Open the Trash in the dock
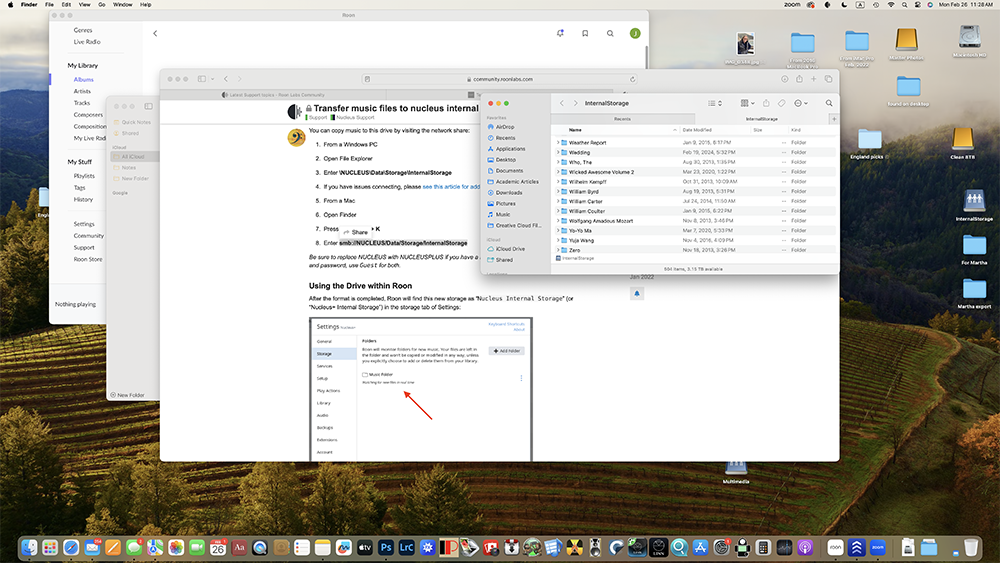The width and height of the screenshot is (1000, 563). pos(971,547)
